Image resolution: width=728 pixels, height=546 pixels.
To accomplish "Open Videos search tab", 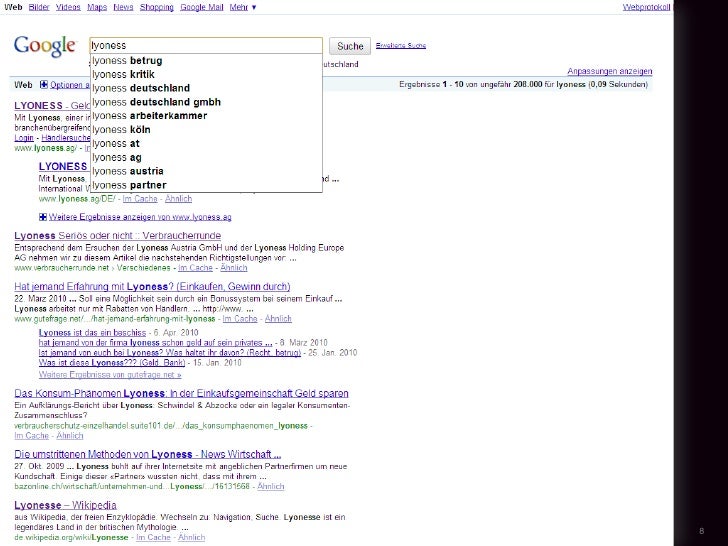I will coord(68,7).
